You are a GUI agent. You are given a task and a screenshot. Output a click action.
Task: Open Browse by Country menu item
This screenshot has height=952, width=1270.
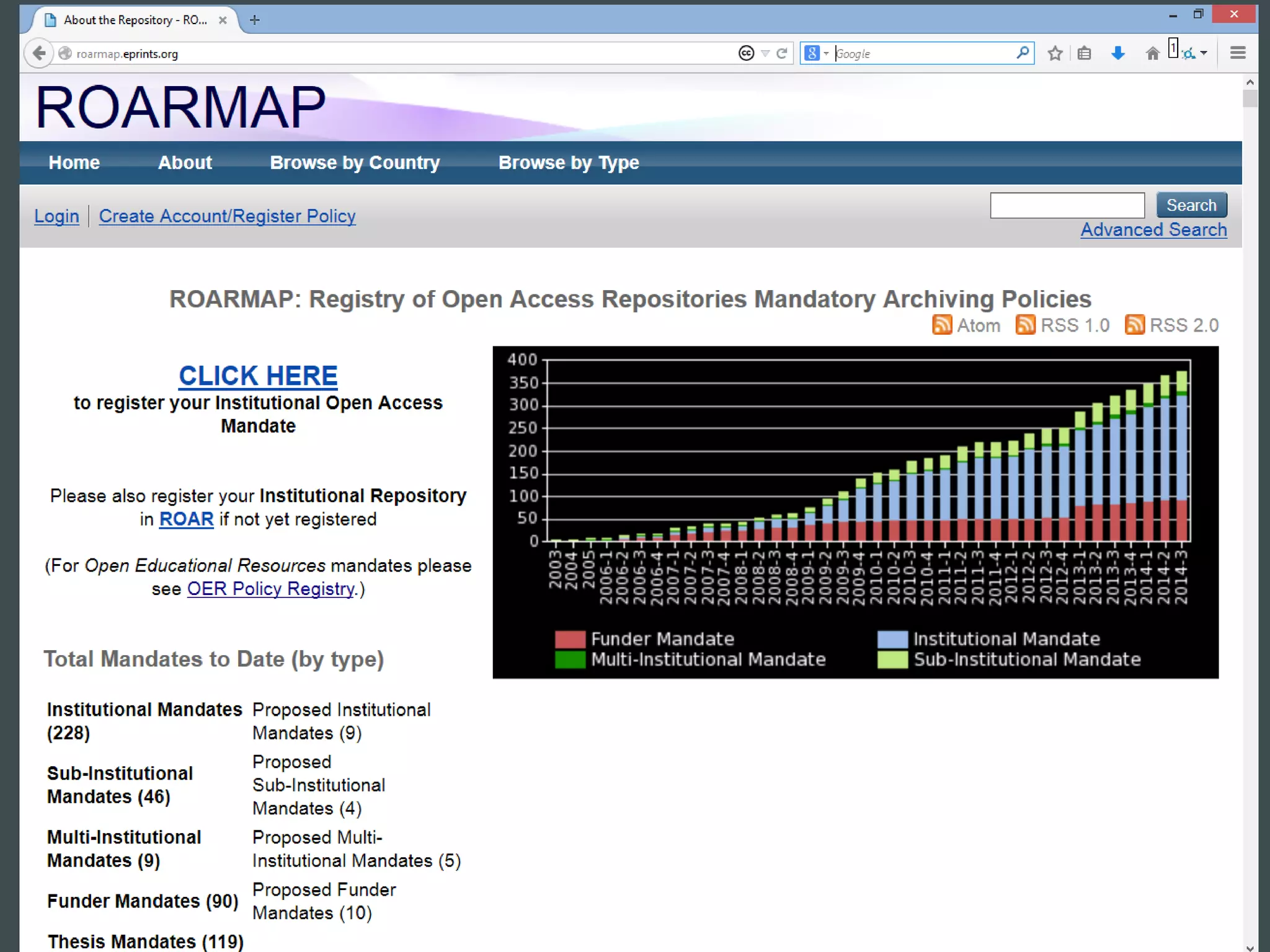point(355,162)
